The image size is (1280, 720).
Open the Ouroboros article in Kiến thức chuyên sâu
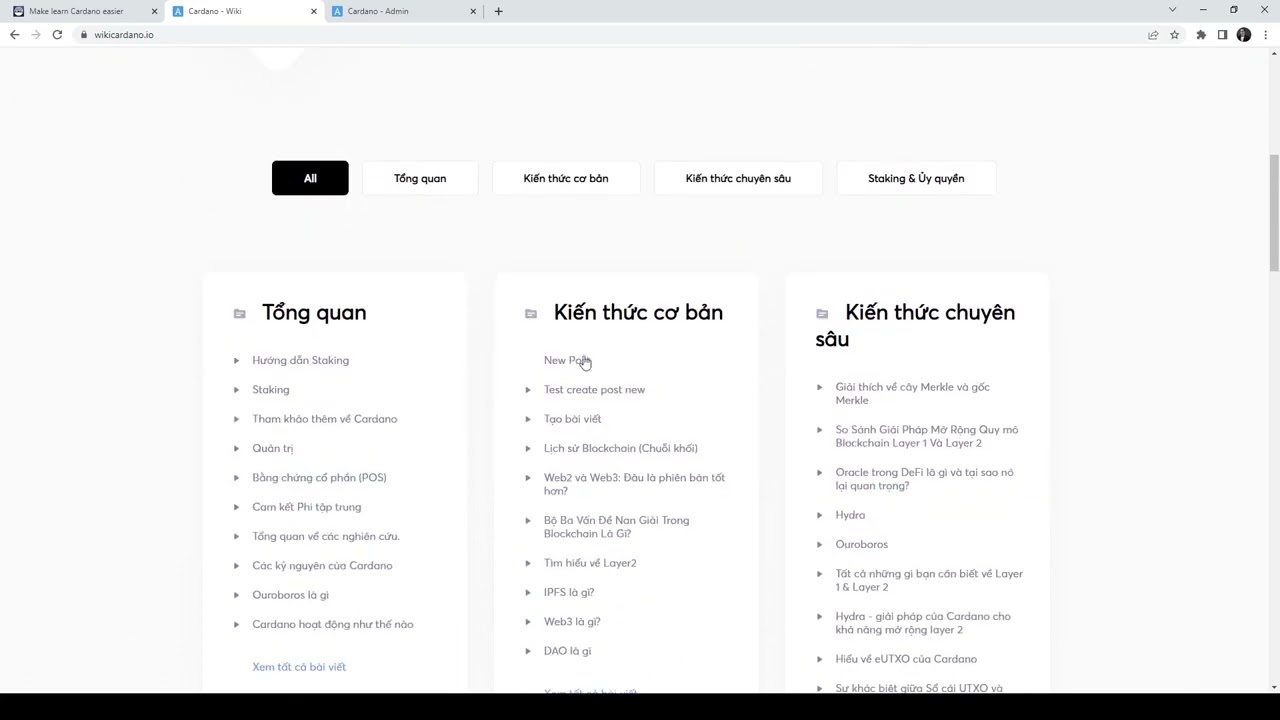(862, 544)
